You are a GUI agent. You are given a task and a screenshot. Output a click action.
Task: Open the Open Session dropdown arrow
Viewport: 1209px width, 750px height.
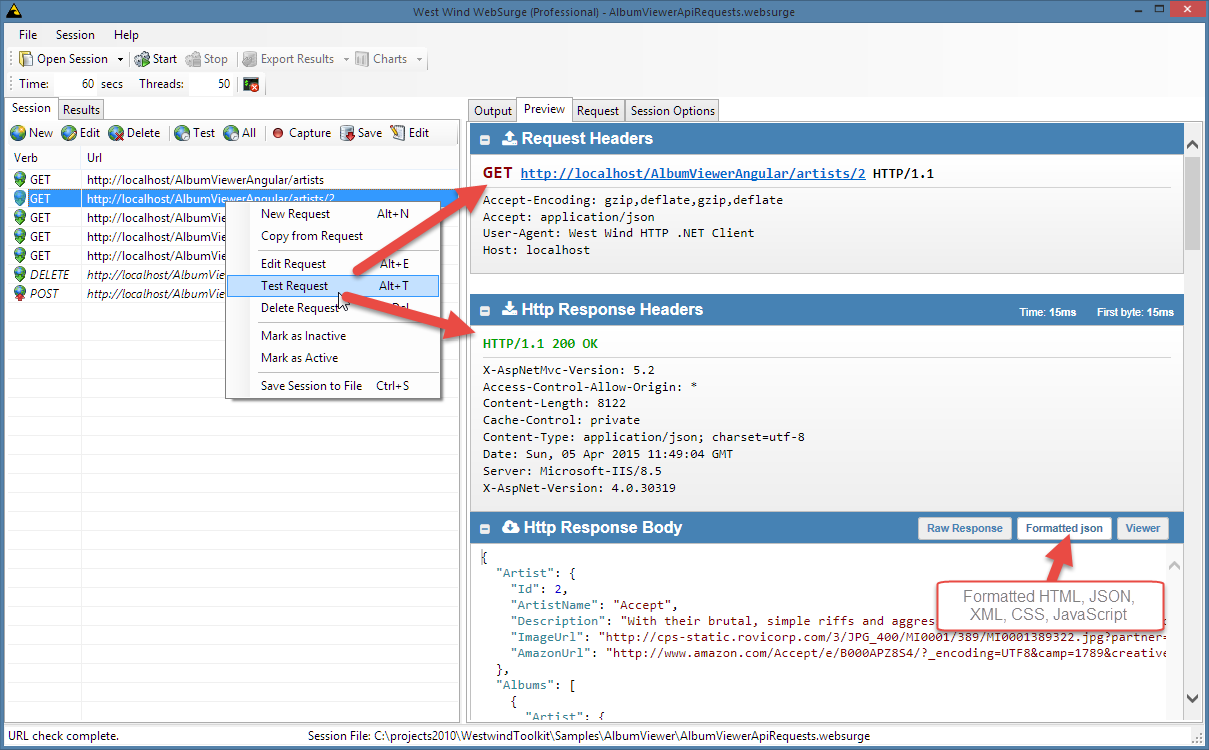[x=121, y=59]
